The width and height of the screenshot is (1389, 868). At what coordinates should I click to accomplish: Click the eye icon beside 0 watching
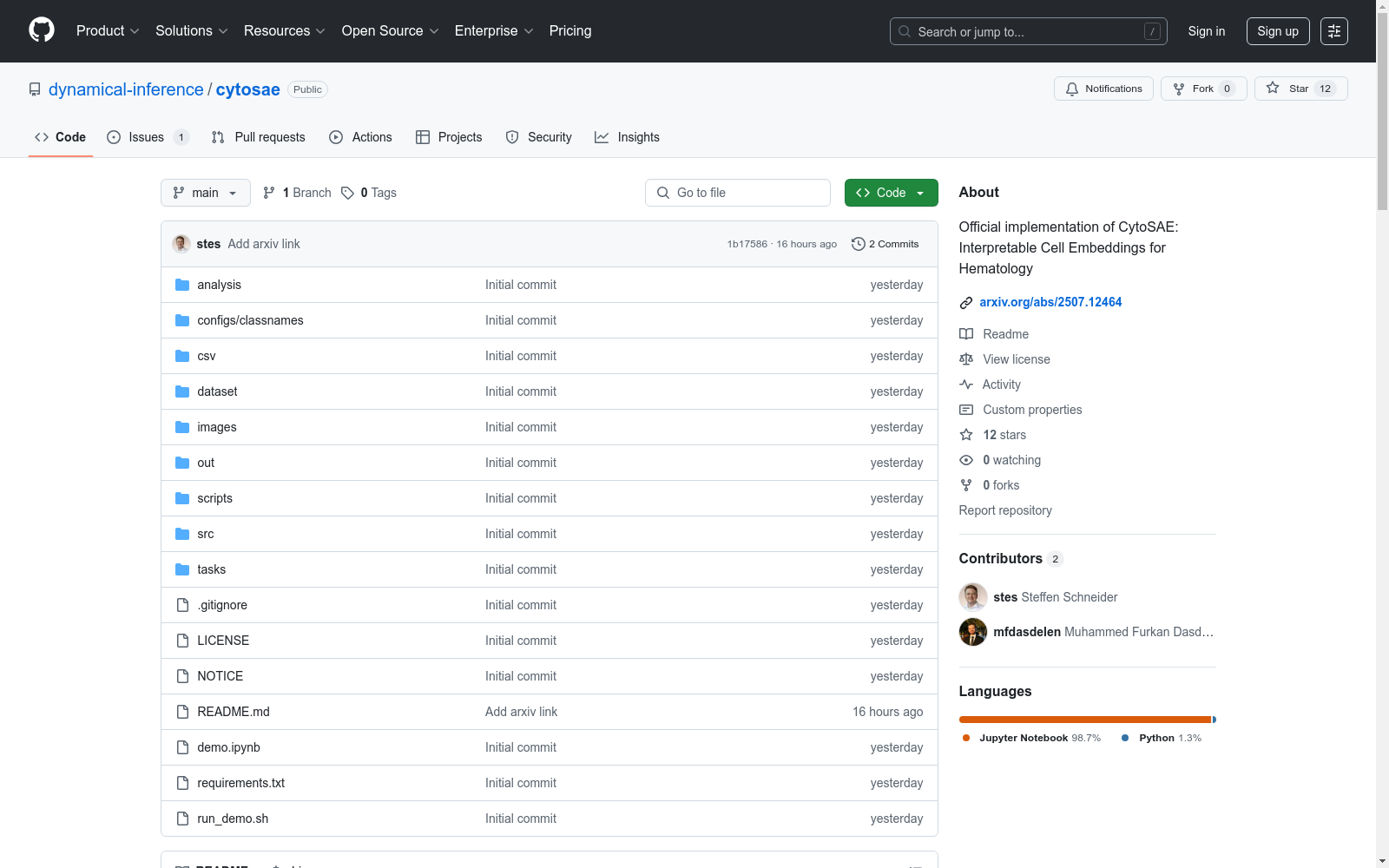coord(966,460)
